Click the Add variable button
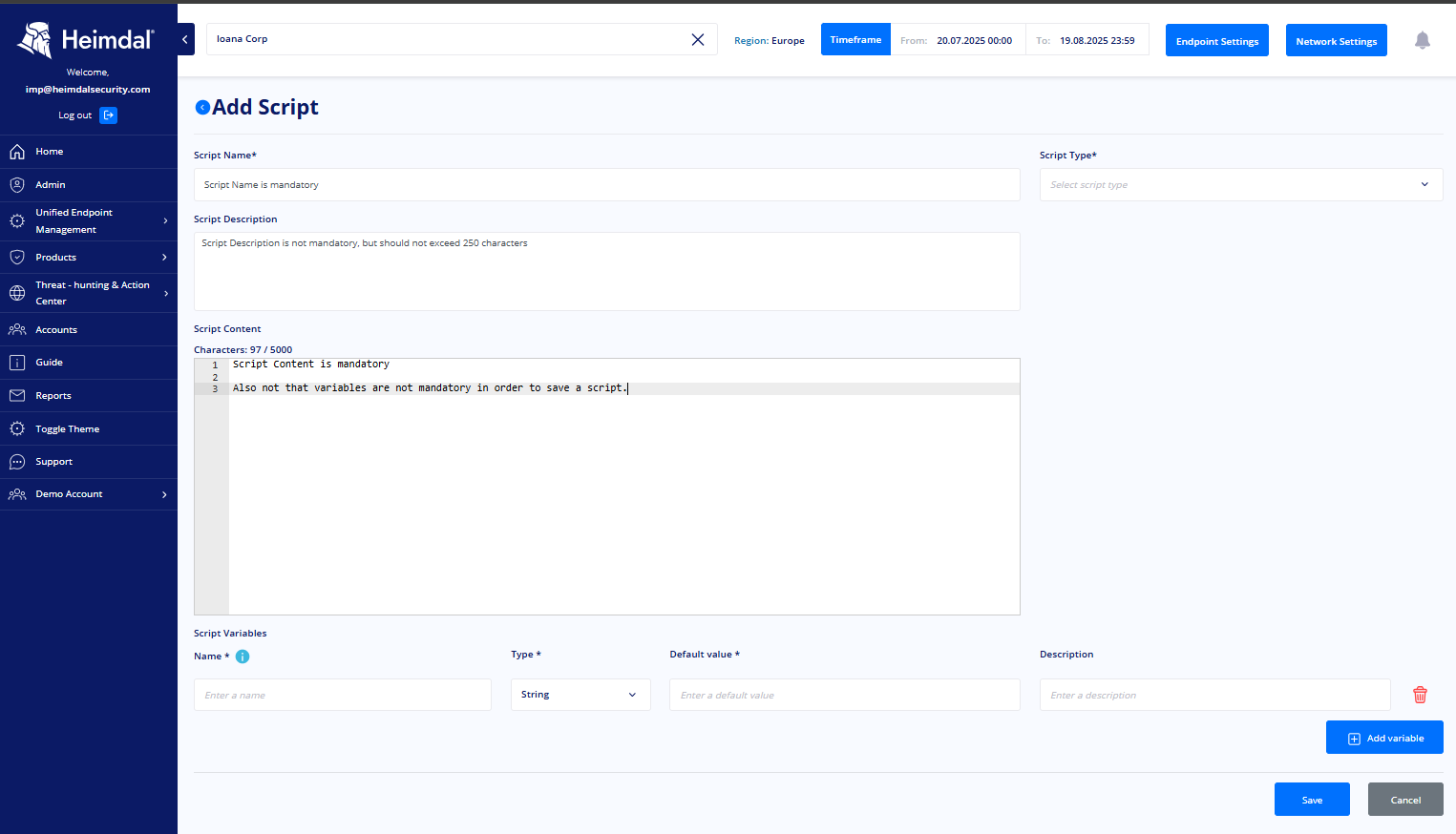This screenshot has height=834, width=1456. [x=1383, y=738]
